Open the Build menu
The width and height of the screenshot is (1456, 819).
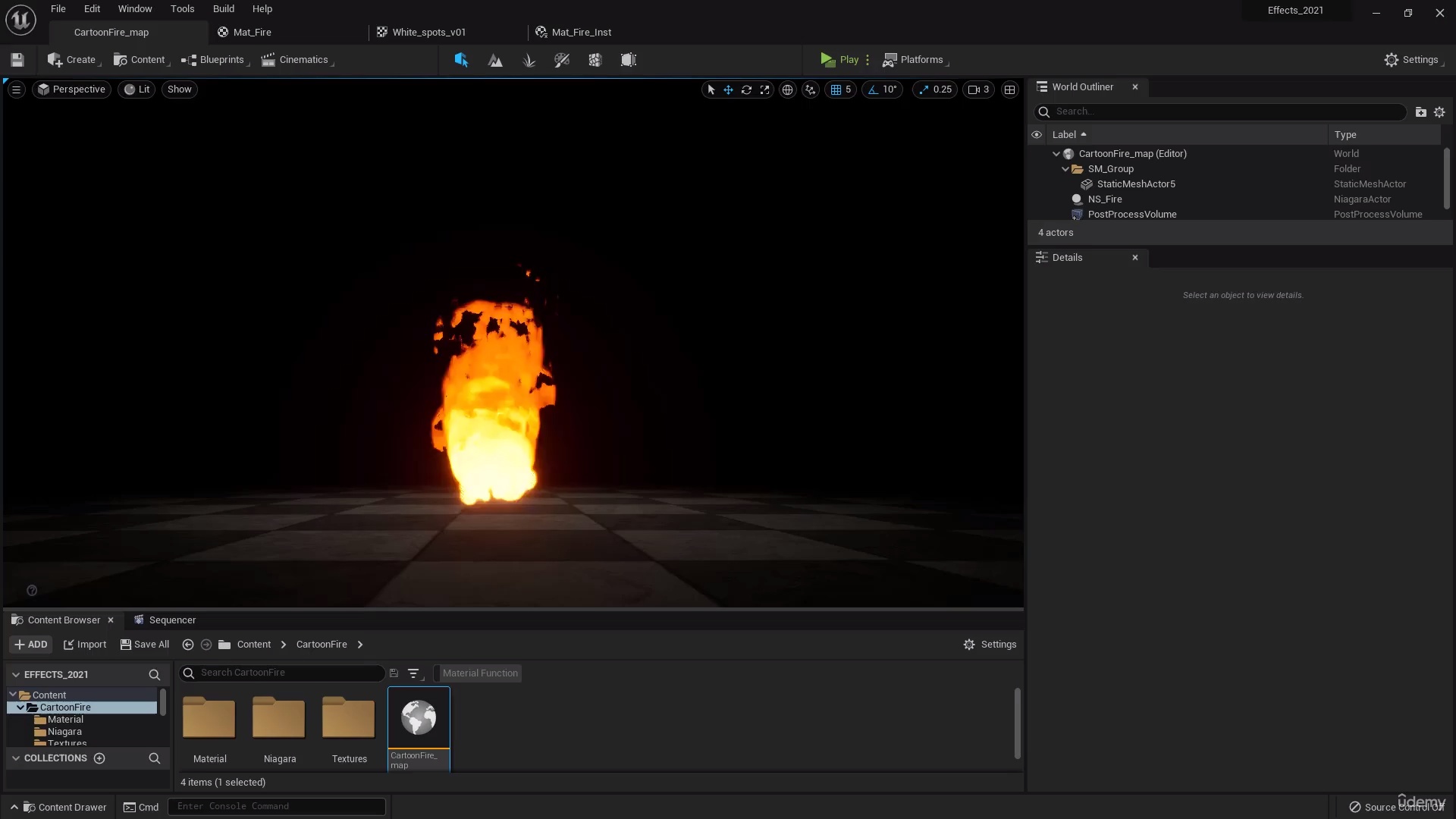223,8
